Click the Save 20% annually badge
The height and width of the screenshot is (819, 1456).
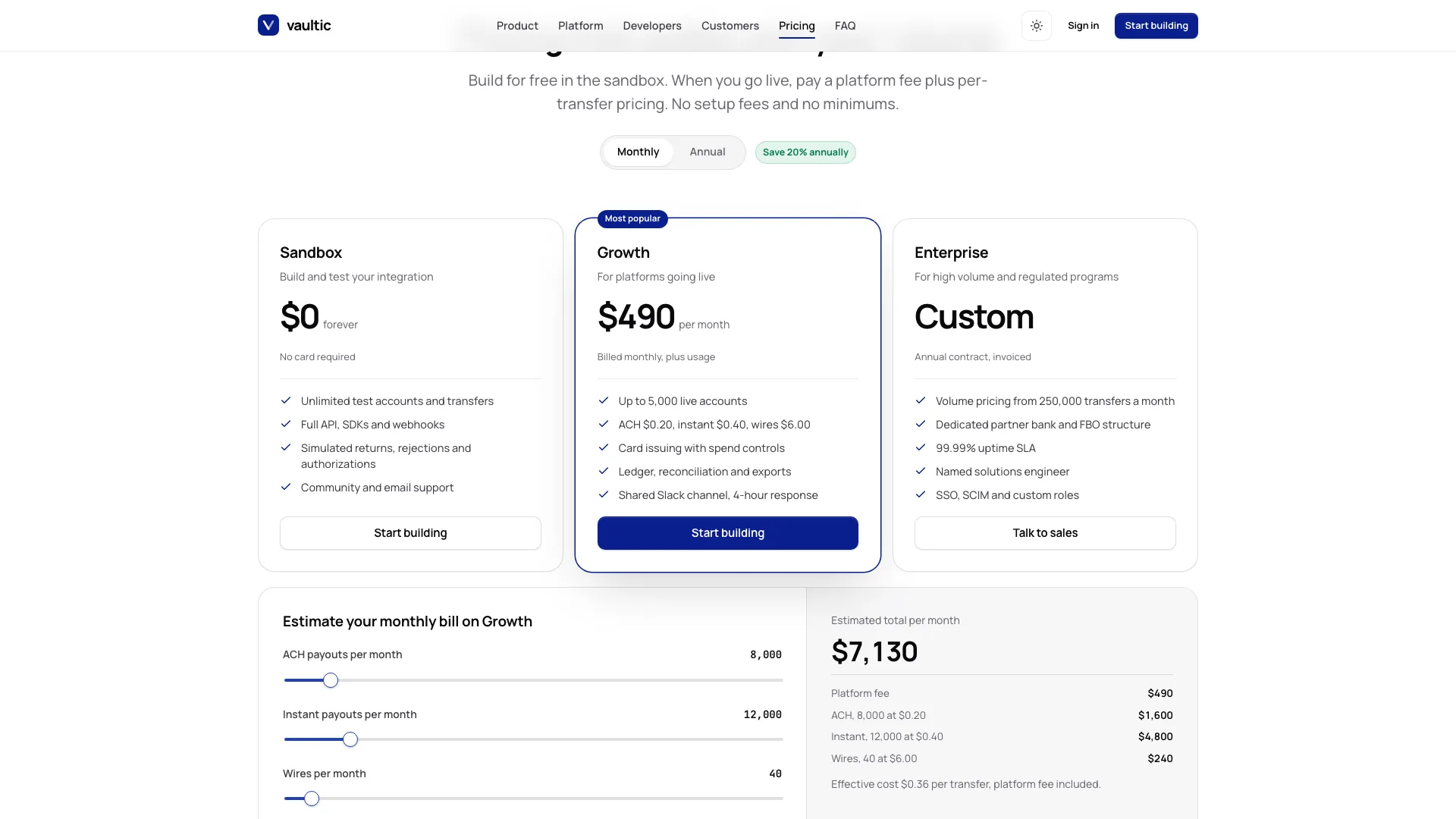click(x=805, y=152)
